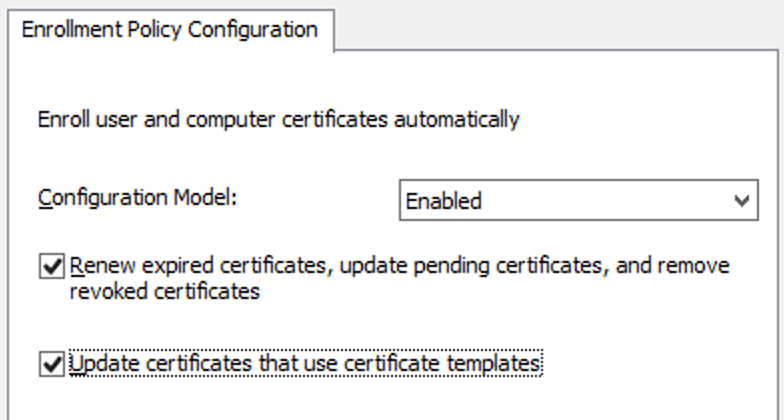Toggle the checkmark icon beside Renew expired
784x420 pixels.
[x=52, y=266]
